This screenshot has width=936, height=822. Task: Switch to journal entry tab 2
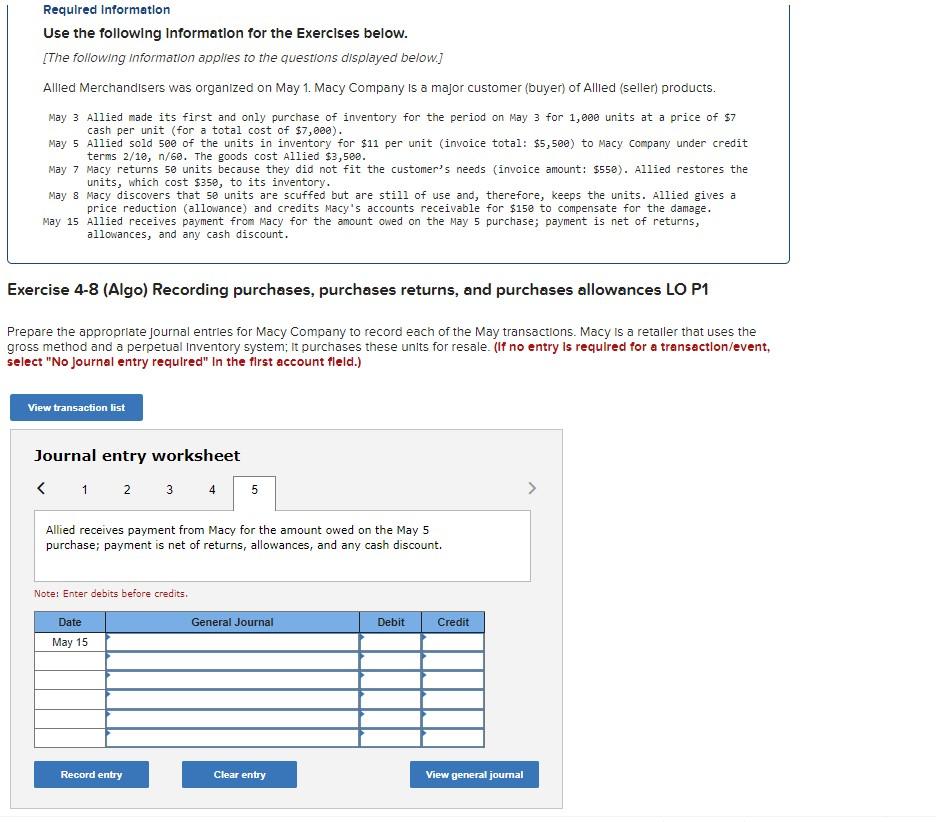tap(127, 489)
